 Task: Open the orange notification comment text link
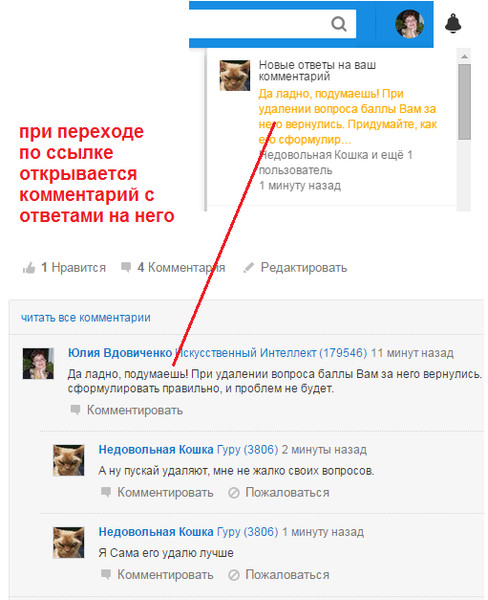[x=348, y=117]
